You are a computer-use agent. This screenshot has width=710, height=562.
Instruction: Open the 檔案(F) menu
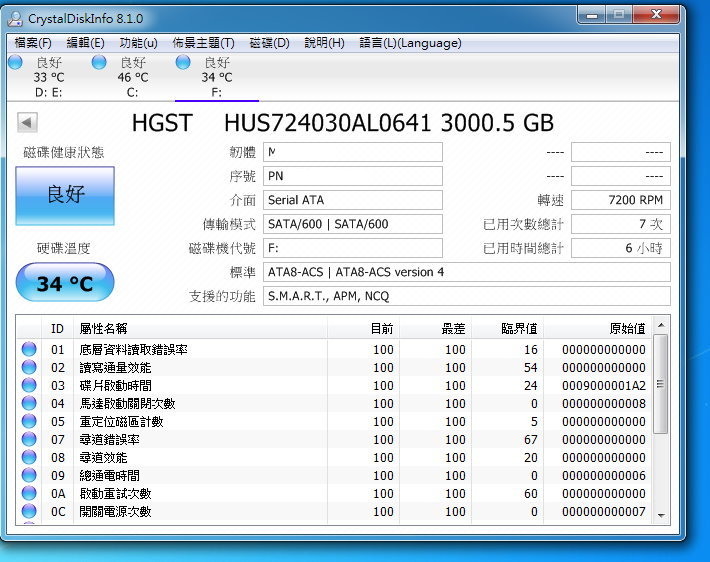(33, 43)
